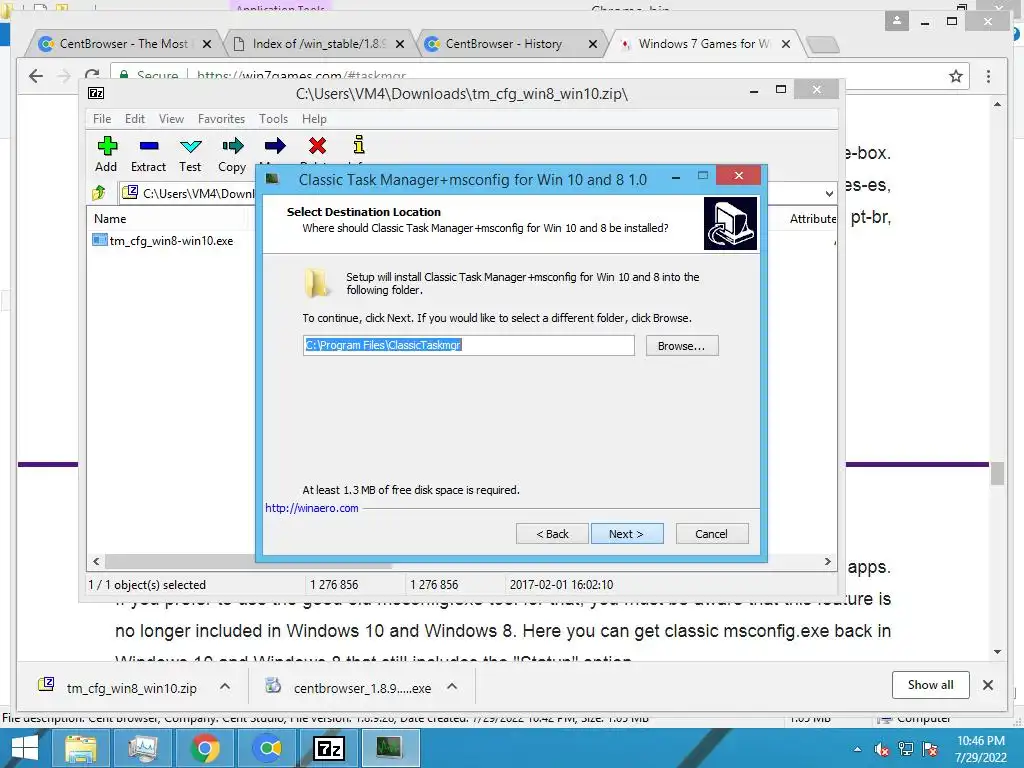This screenshot has height=768, width=1024.
Task: Open Tools menu in 7-Zip
Action: point(273,119)
